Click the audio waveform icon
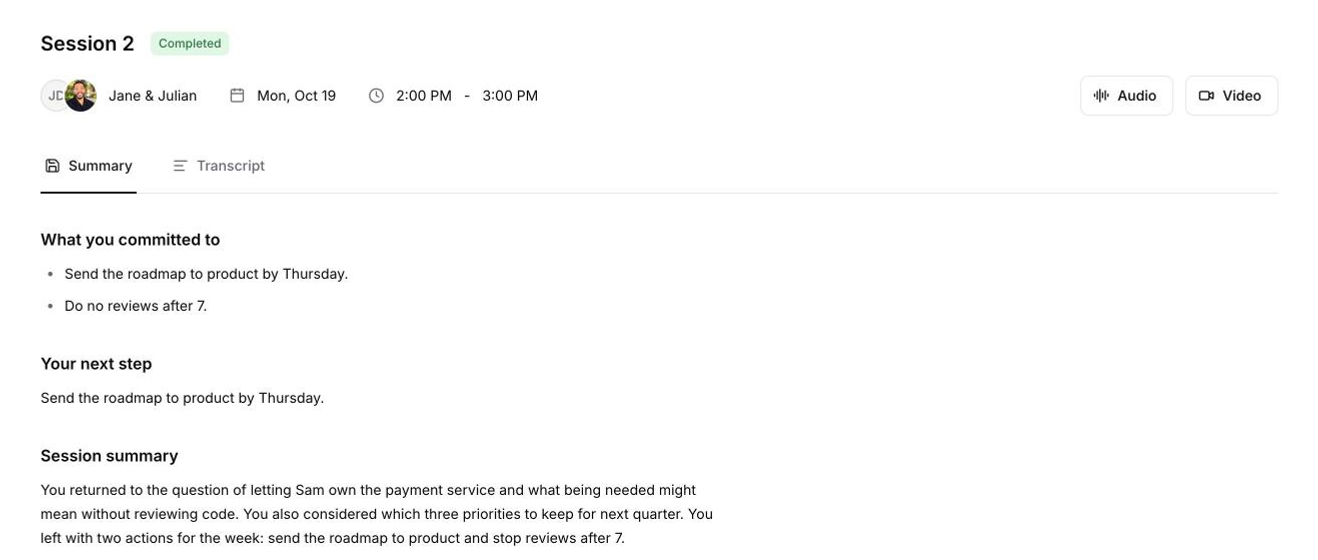The width and height of the screenshot is (1318, 560). (1101, 96)
